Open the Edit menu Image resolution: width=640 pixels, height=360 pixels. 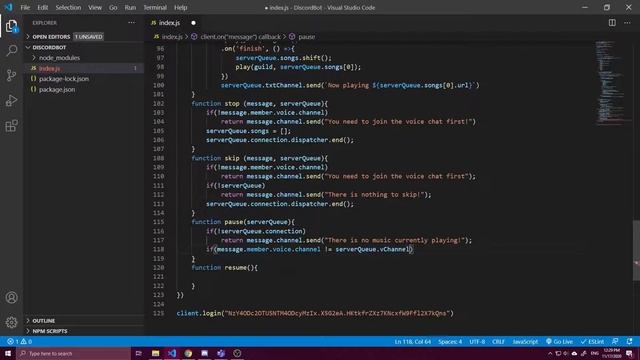coord(42,7)
